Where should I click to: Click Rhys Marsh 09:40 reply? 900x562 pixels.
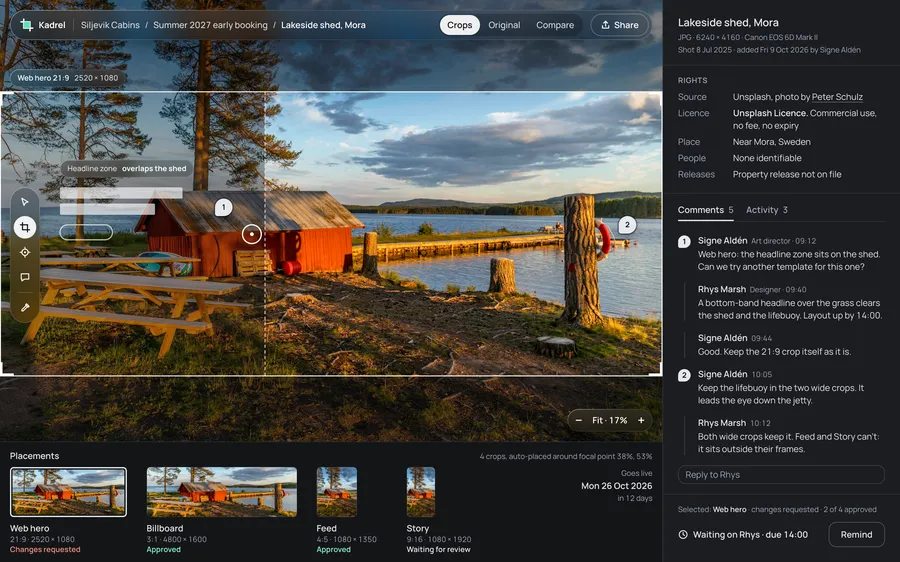(790, 303)
